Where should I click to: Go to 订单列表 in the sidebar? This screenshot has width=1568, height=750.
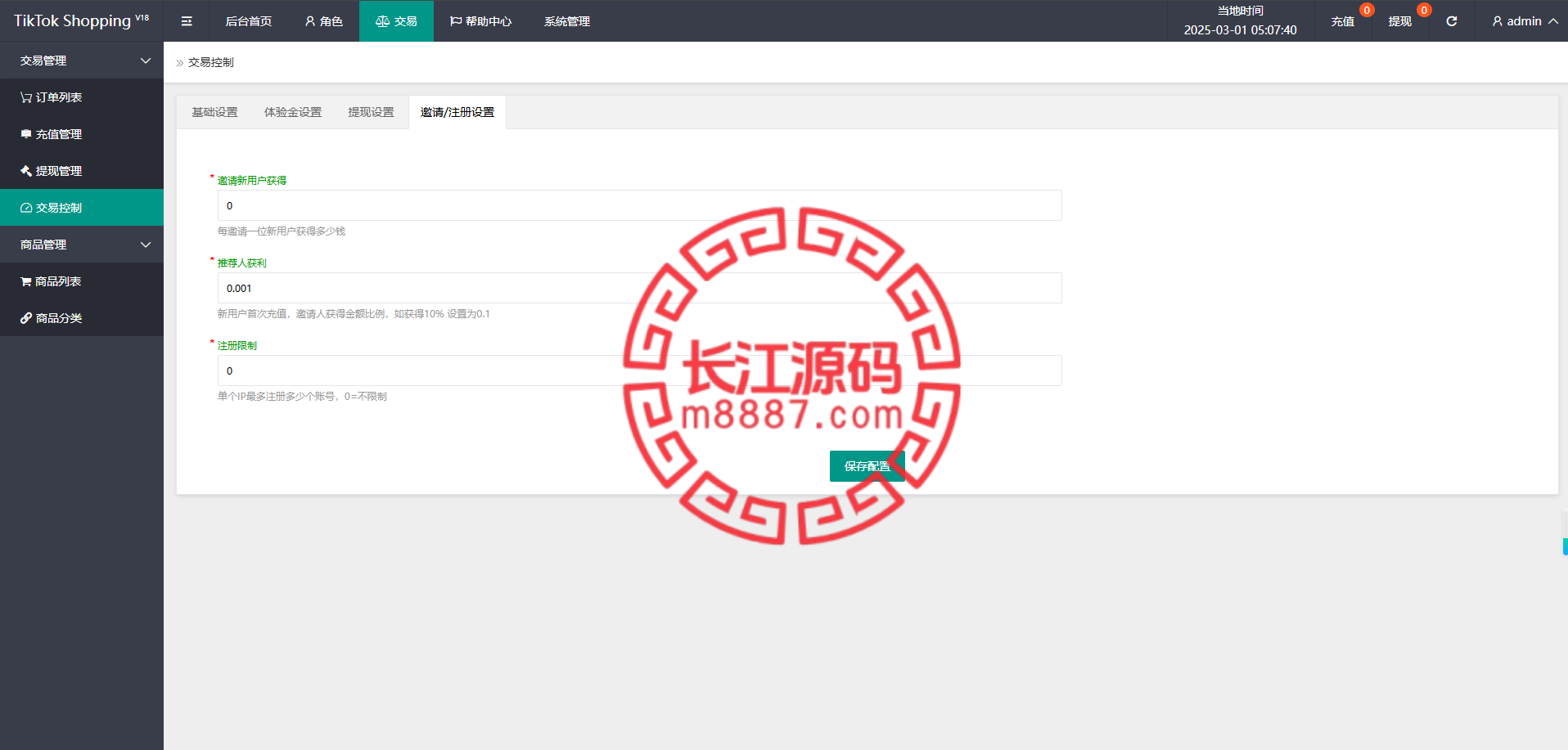click(x=82, y=97)
